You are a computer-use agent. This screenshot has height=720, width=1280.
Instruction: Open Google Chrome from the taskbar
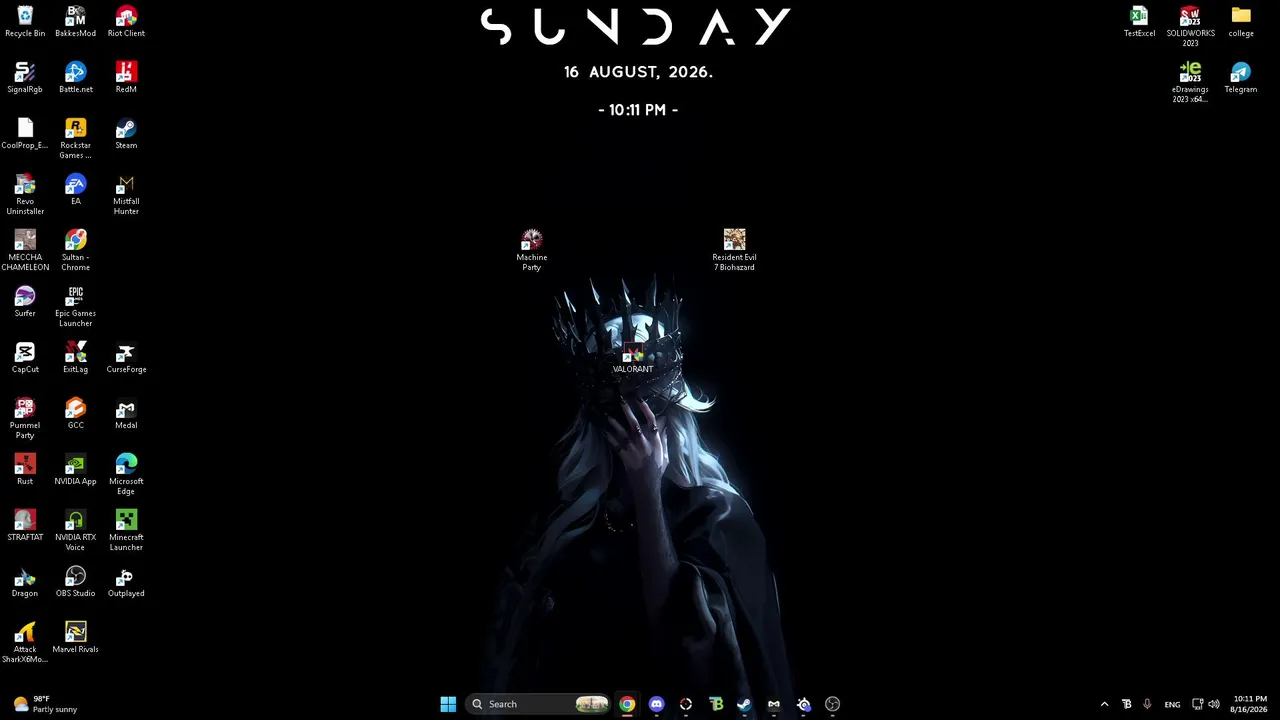pos(627,704)
